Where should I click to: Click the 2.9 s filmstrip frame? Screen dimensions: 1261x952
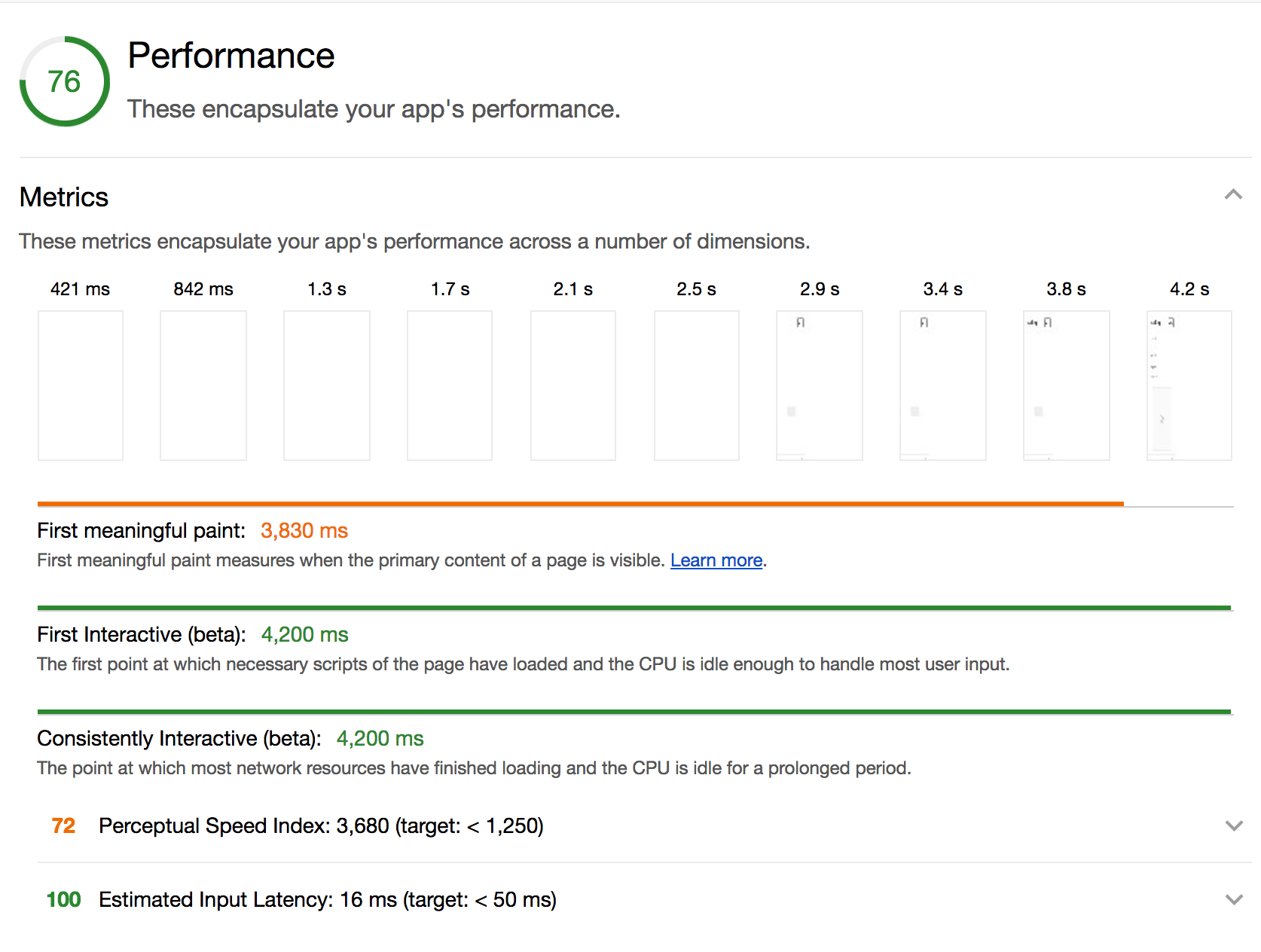click(x=819, y=385)
